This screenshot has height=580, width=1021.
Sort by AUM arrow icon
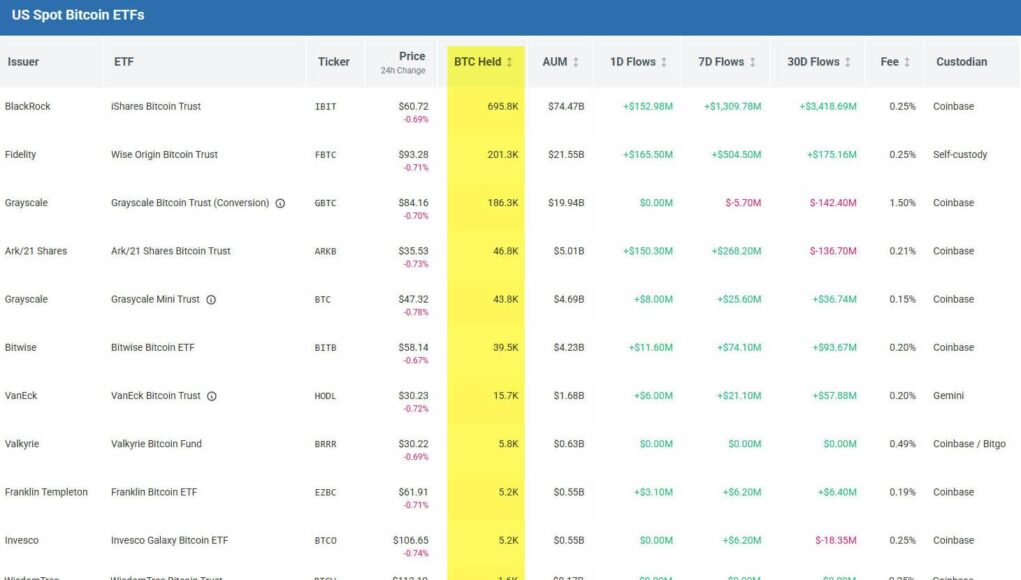click(x=576, y=62)
